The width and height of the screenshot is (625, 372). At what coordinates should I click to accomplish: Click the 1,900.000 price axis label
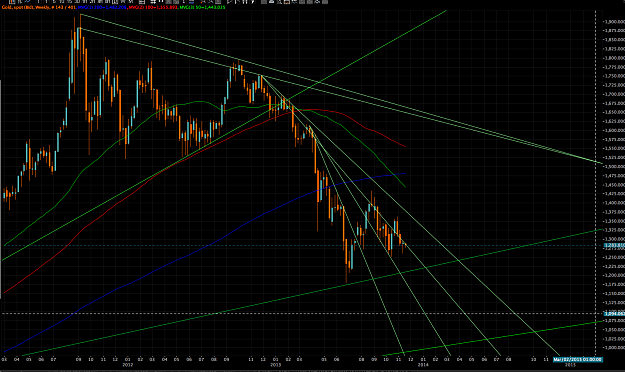click(614, 22)
